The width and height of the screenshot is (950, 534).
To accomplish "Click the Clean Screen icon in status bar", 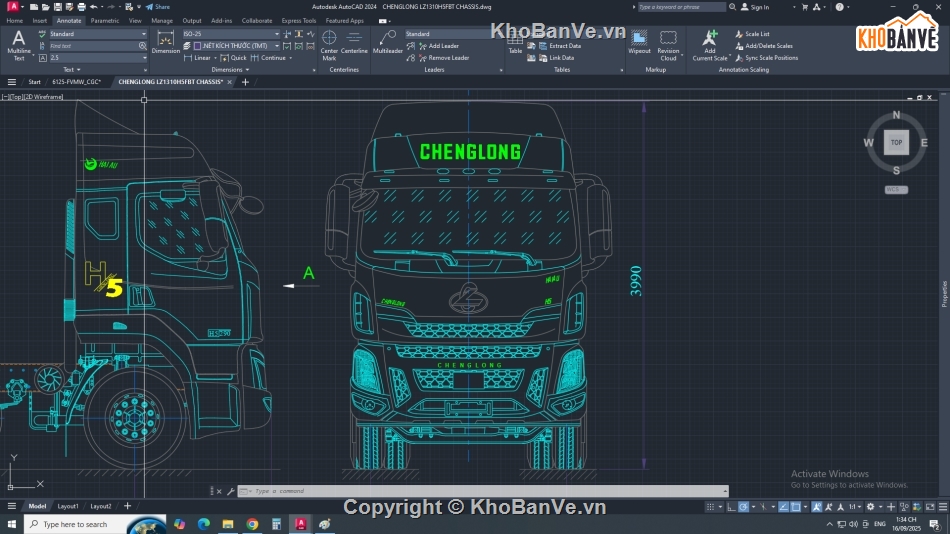I will (x=930, y=507).
